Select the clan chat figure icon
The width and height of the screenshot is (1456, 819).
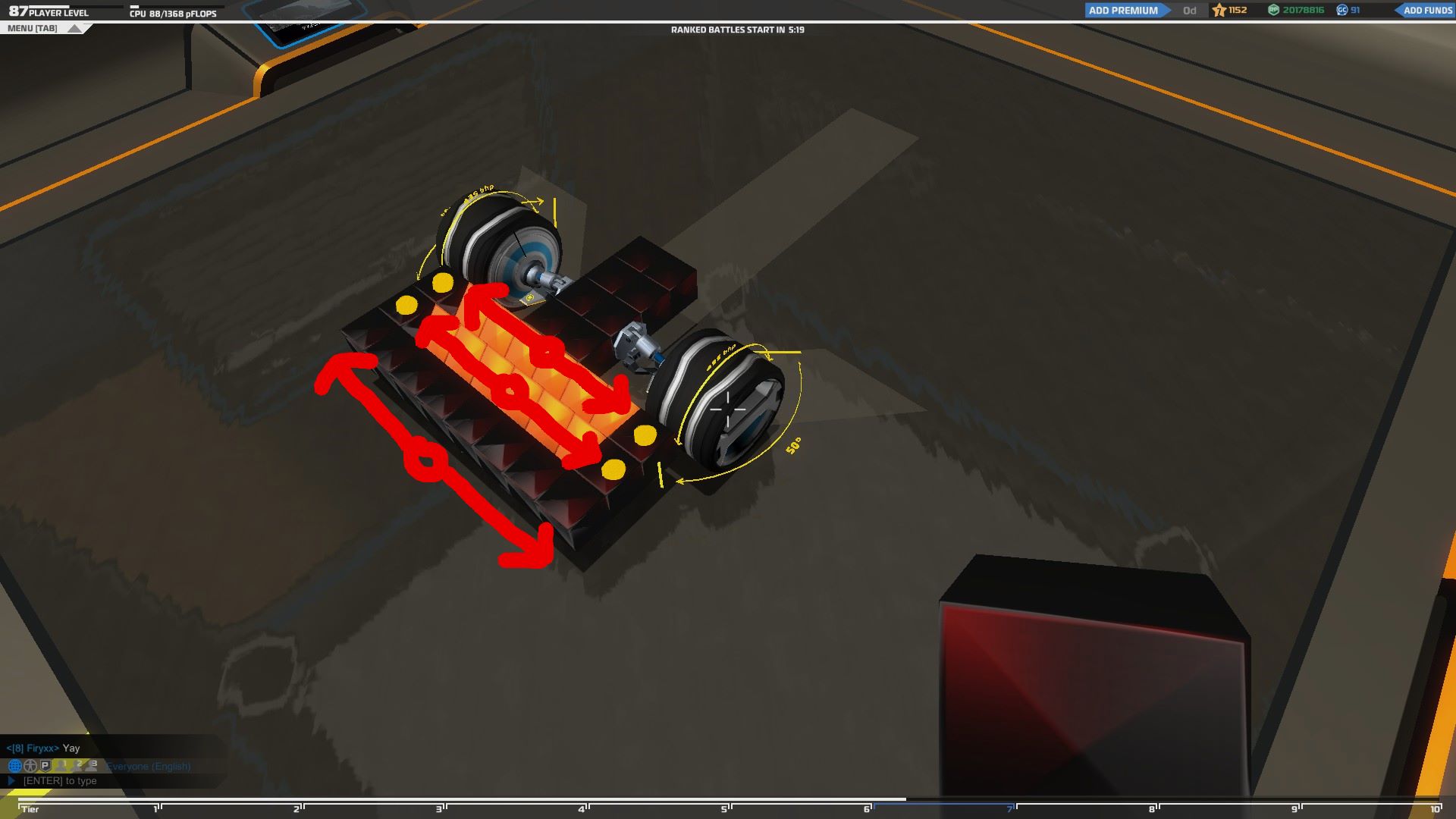pos(30,766)
